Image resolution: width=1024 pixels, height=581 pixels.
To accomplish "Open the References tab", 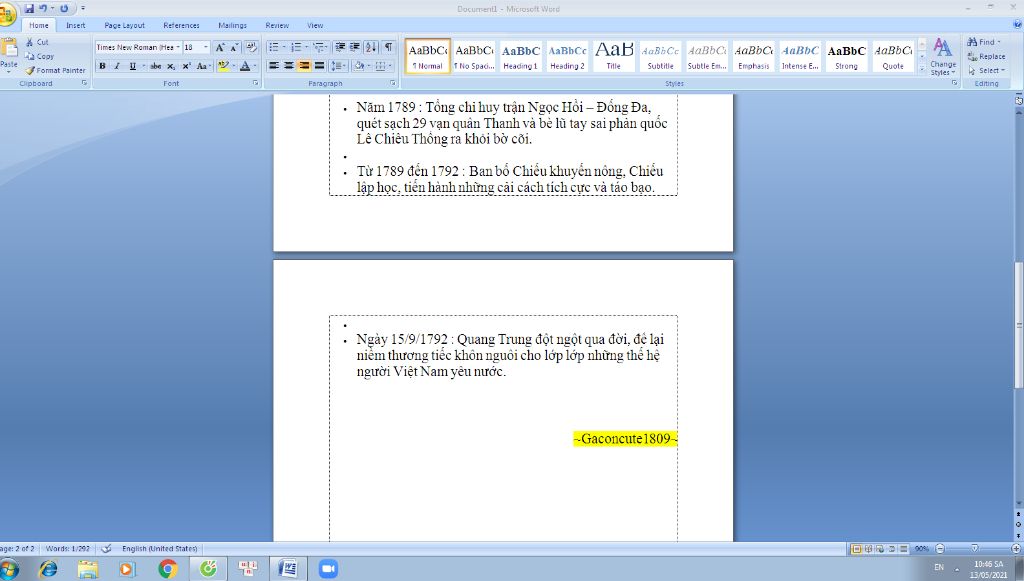I will pos(182,25).
